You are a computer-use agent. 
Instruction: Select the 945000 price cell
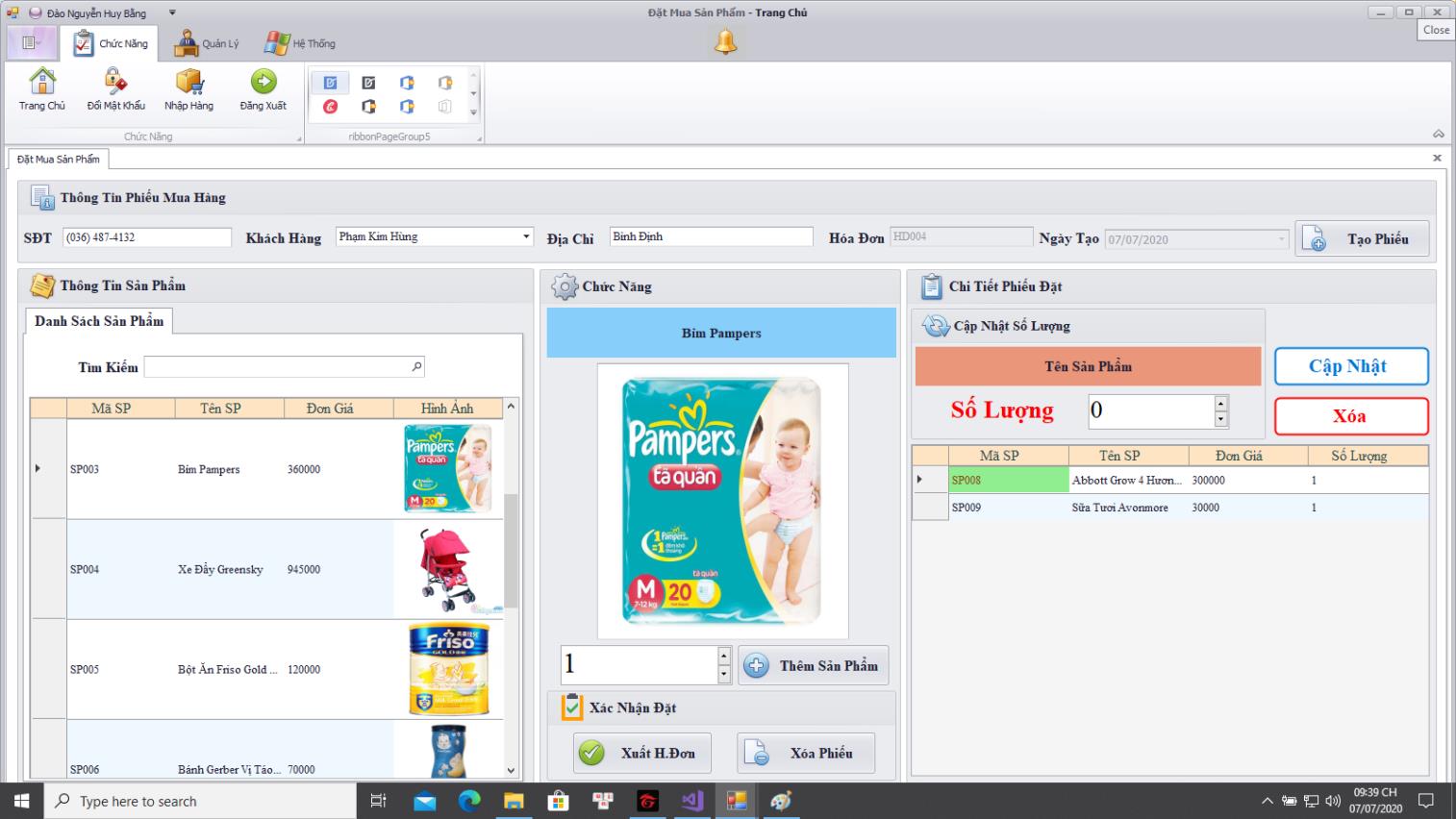coord(339,569)
